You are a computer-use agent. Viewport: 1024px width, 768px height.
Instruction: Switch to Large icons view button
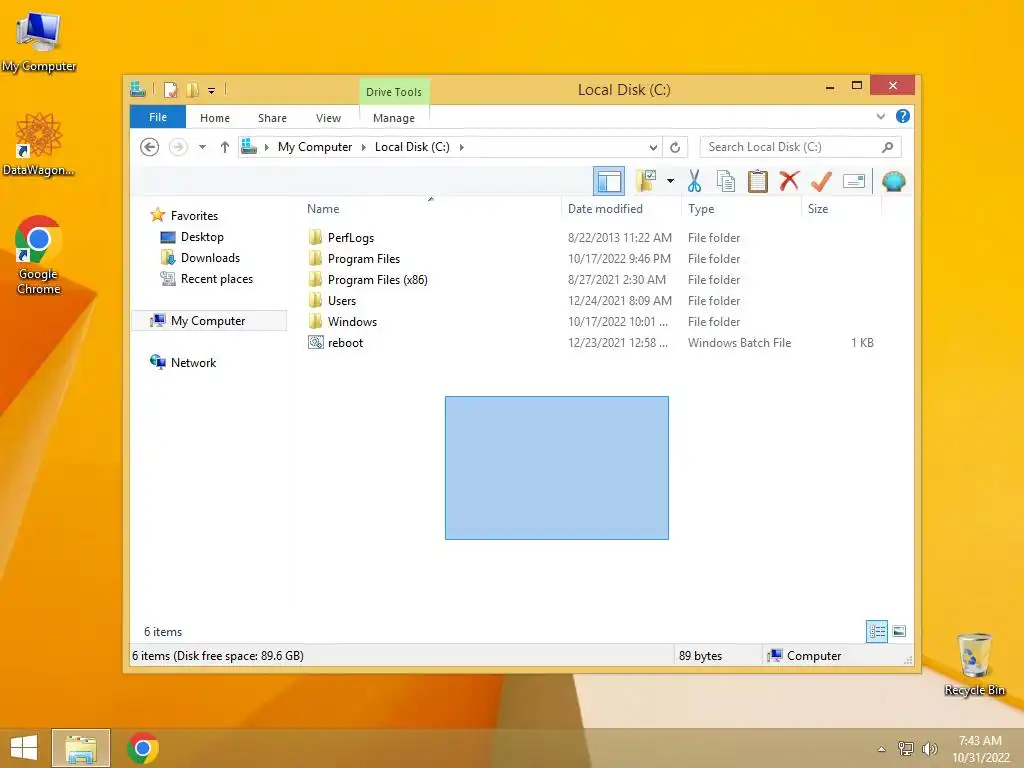[x=899, y=632]
